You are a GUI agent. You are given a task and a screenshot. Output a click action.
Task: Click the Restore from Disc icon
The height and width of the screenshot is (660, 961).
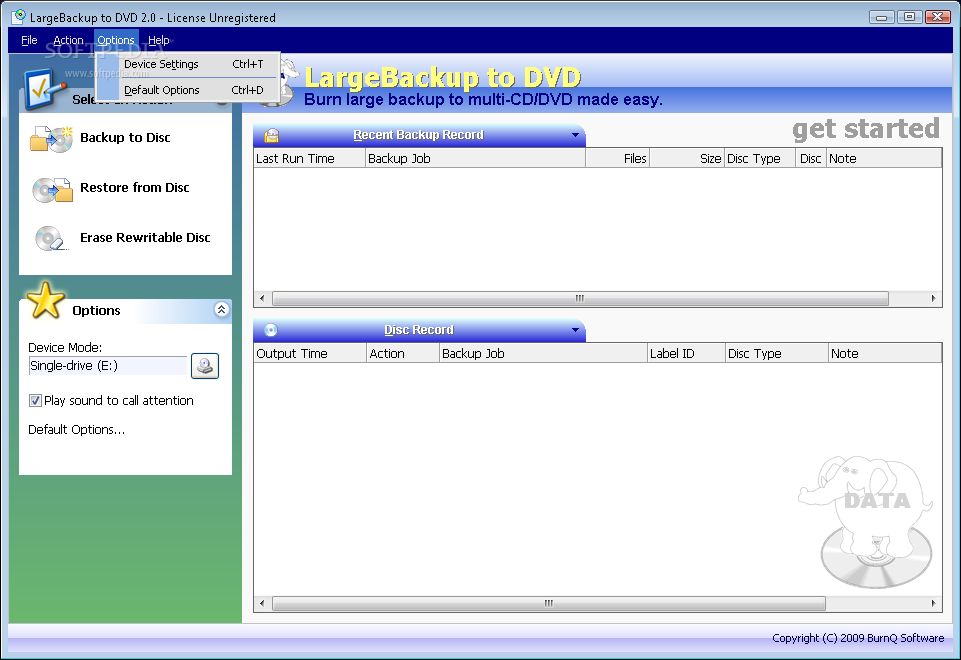[x=52, y=189]
